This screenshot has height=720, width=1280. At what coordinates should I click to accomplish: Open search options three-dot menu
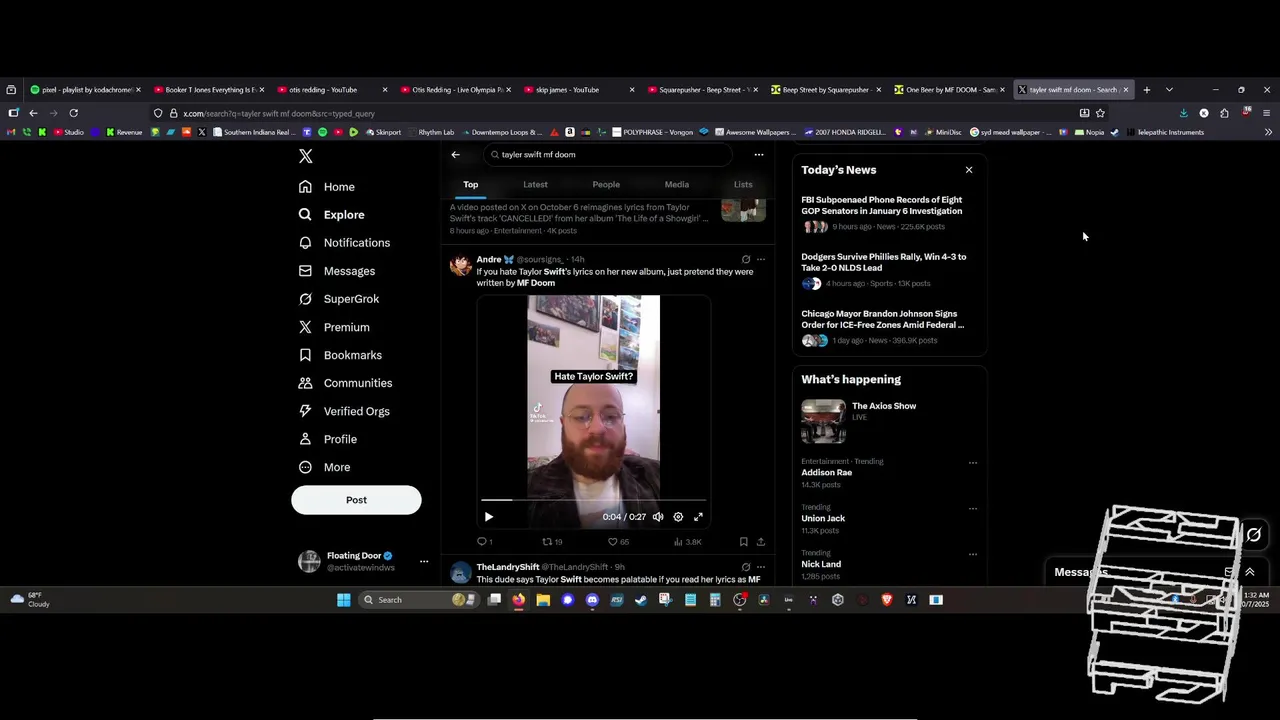pyautogui.click(x=759, y=155)
